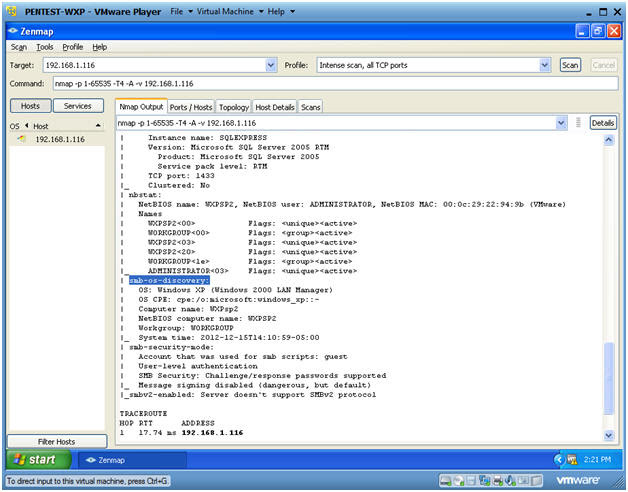Switch to the Scans tab
This screenshot has height=492, width=628.
click(x=310, y=107)
